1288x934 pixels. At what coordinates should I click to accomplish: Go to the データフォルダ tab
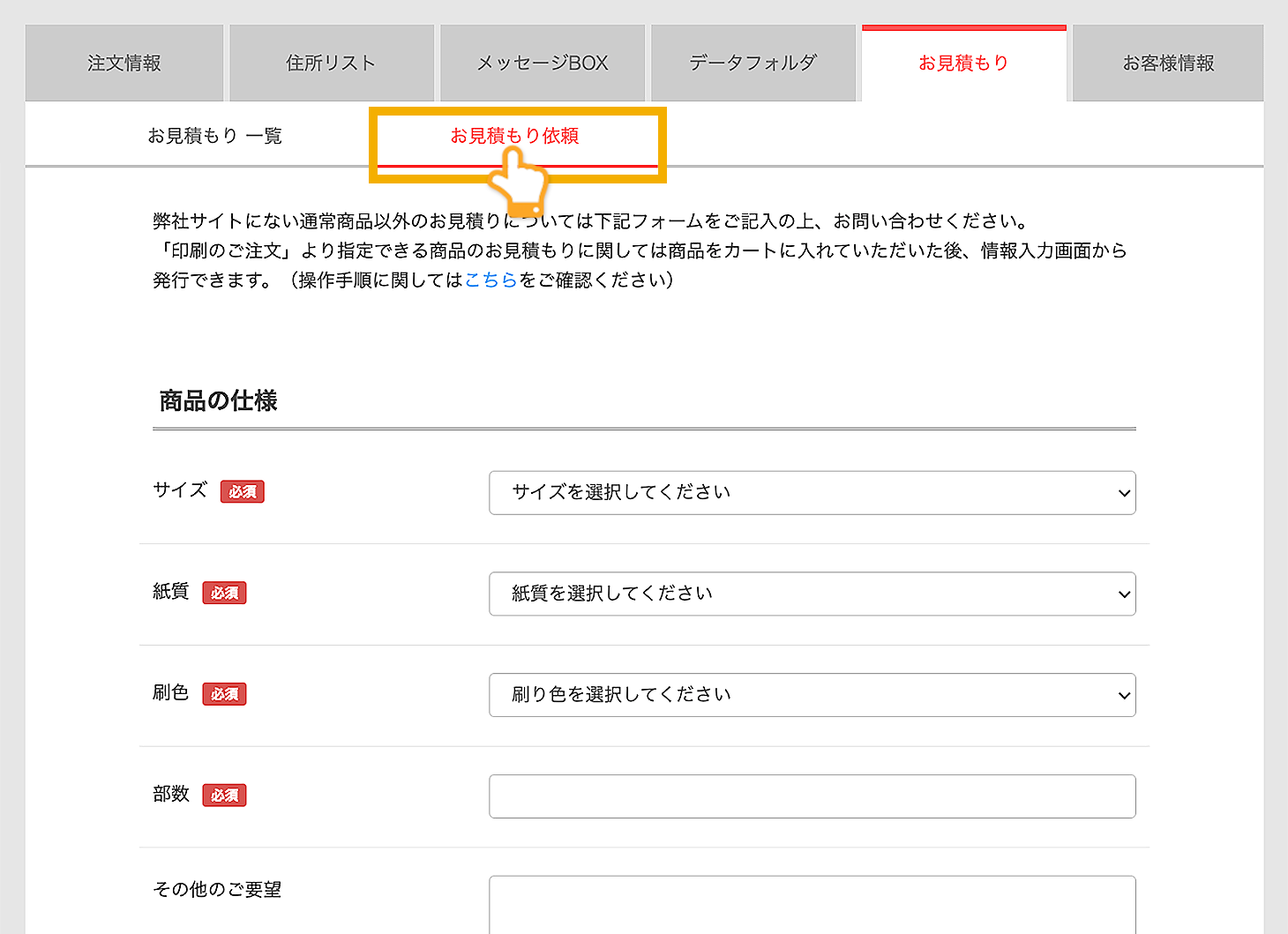753,64
